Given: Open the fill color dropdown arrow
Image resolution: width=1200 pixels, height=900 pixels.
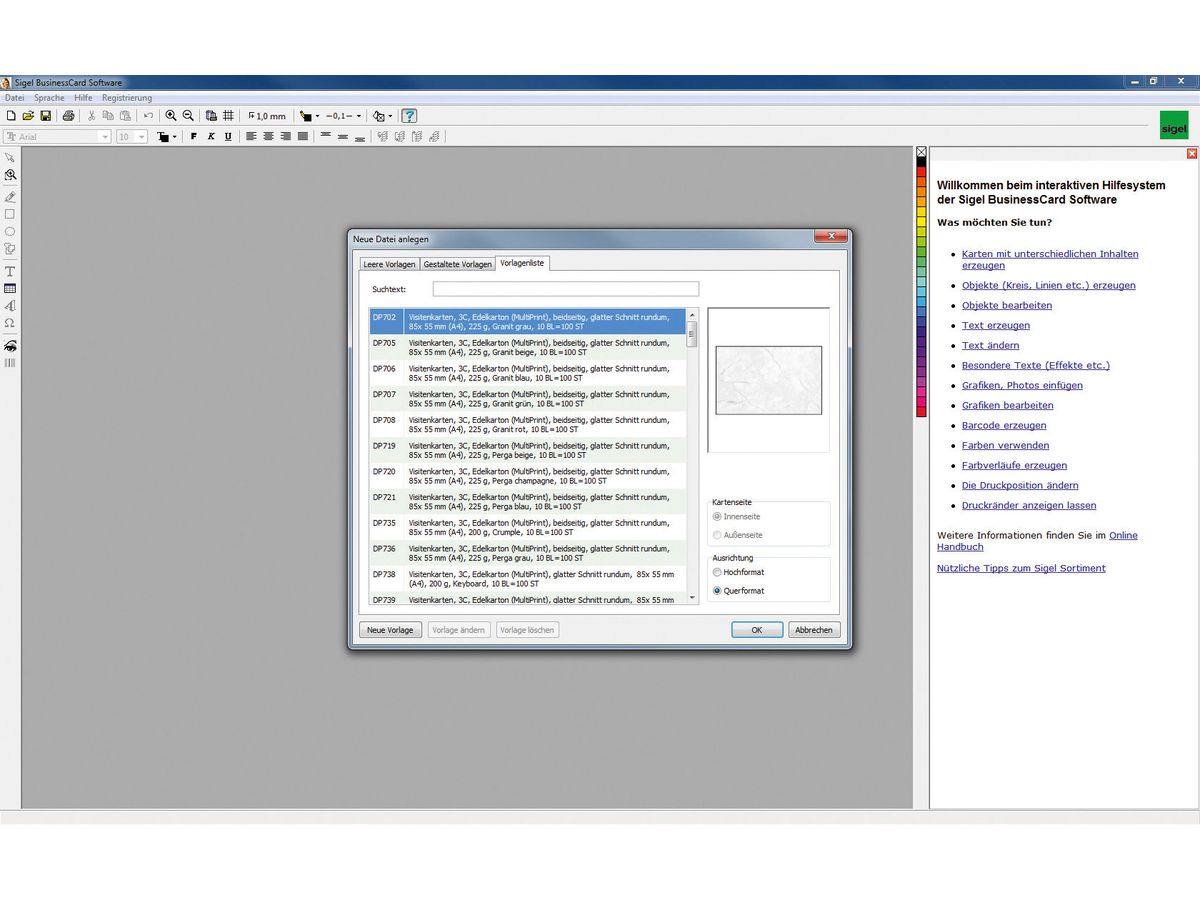Looking at the screenshot, I should [x=318, y=116].
